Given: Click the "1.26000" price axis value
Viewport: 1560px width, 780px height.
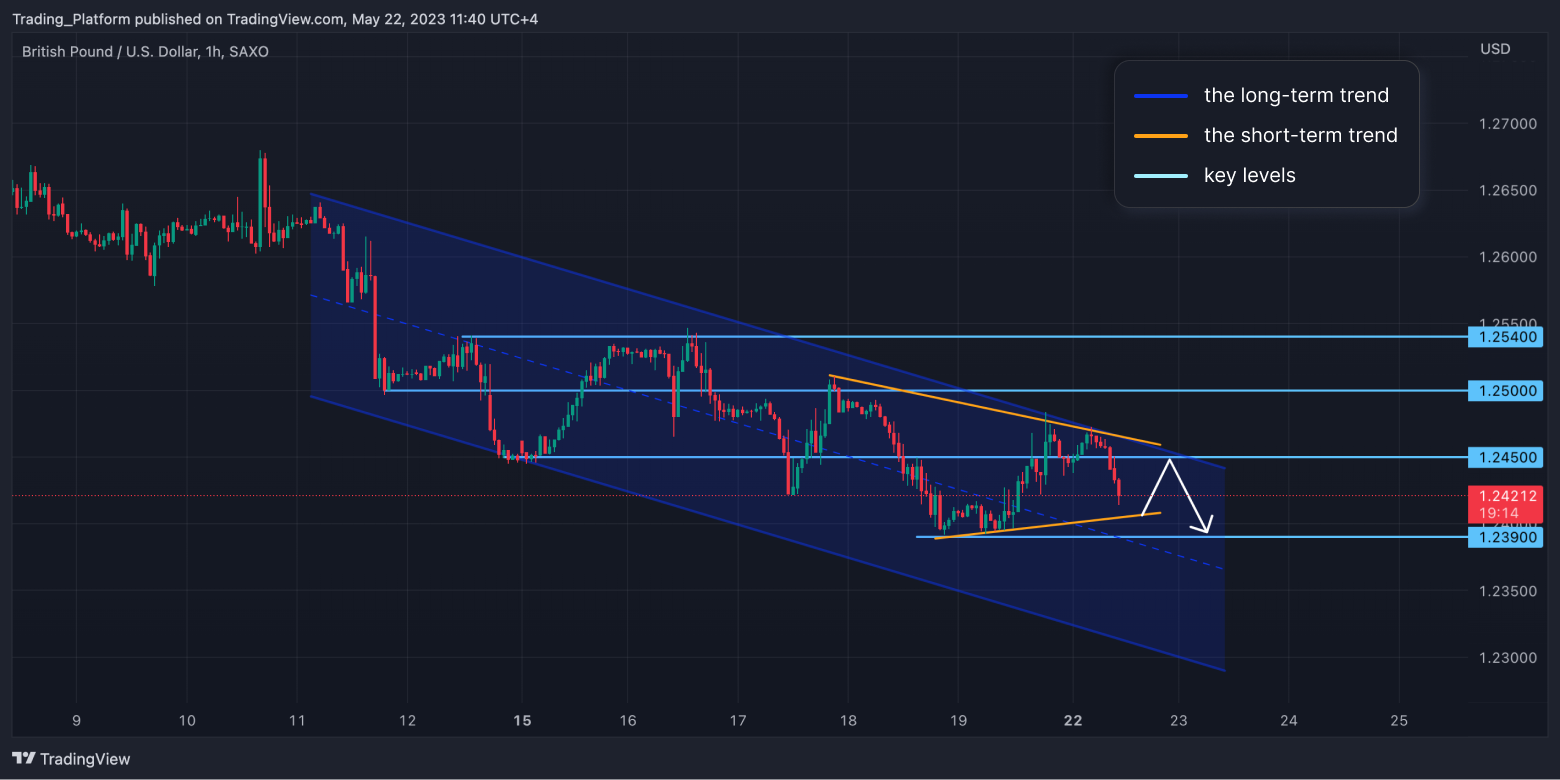Looking at the screenshot, I should tap(1508, 257).
